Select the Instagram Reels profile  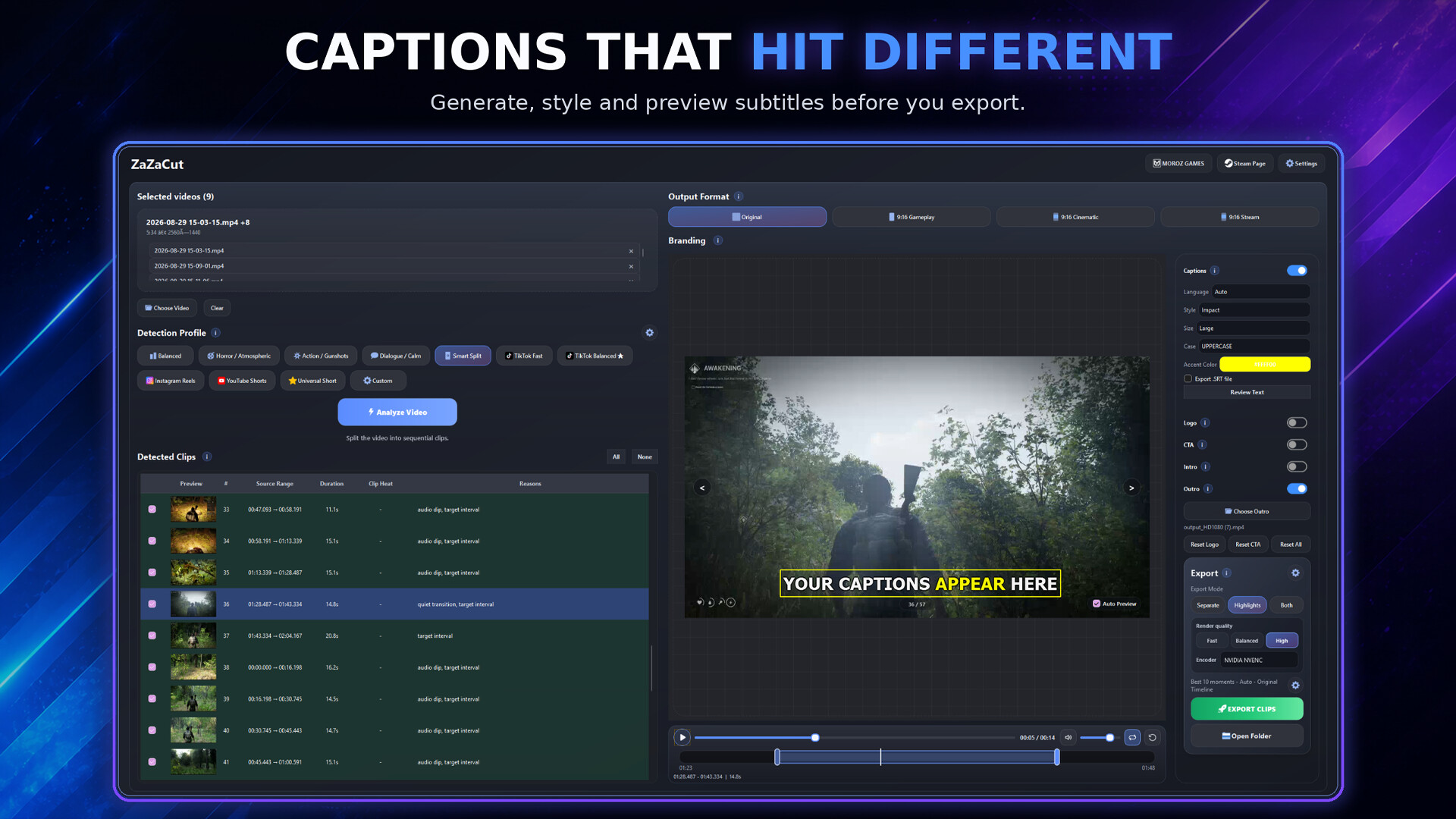click(x=171, y=381)
